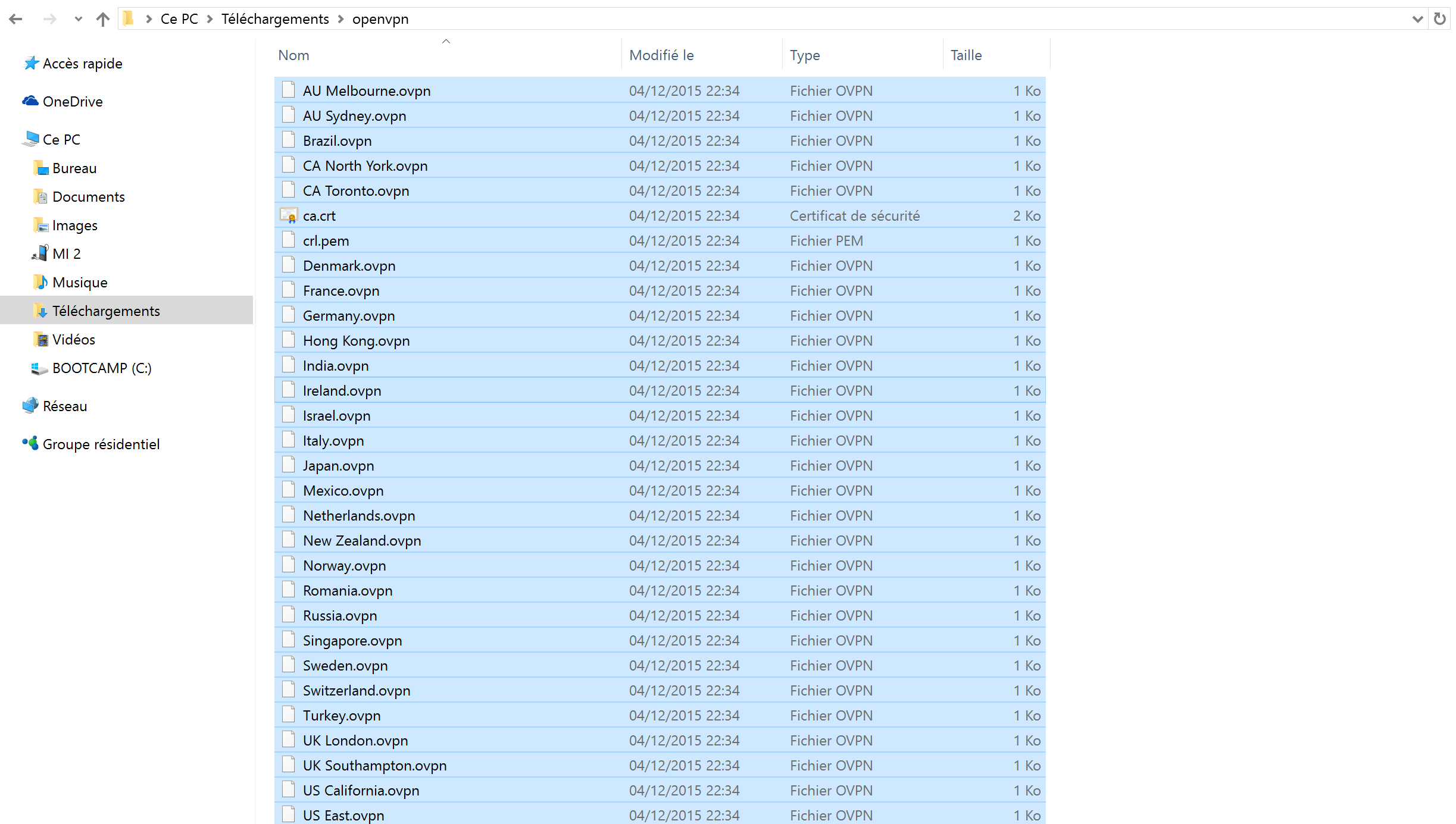Viewport: 1456px width, 824px height.
Task: Select Denmark.ovpn file
Action: pos(660,265)
